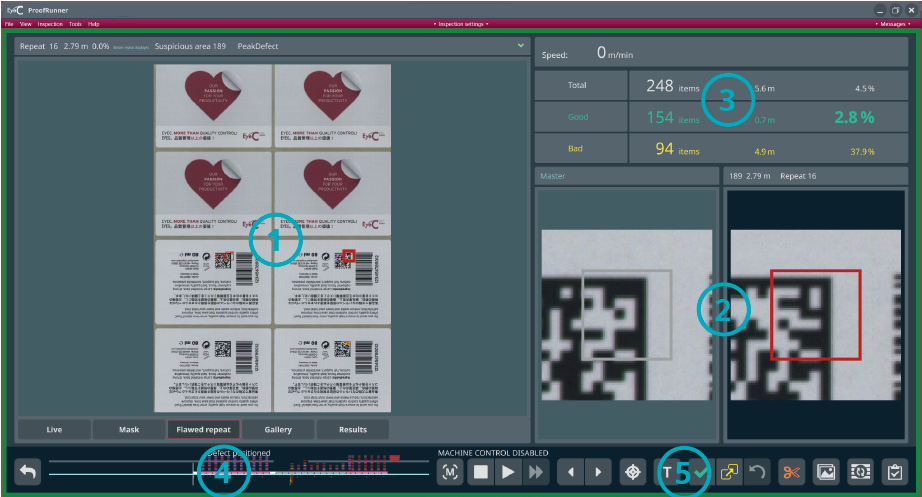The height and width of the screenshot is (497, 922).
Task: Click the undo curved arrow icon
Action: [x=757, y=472]
